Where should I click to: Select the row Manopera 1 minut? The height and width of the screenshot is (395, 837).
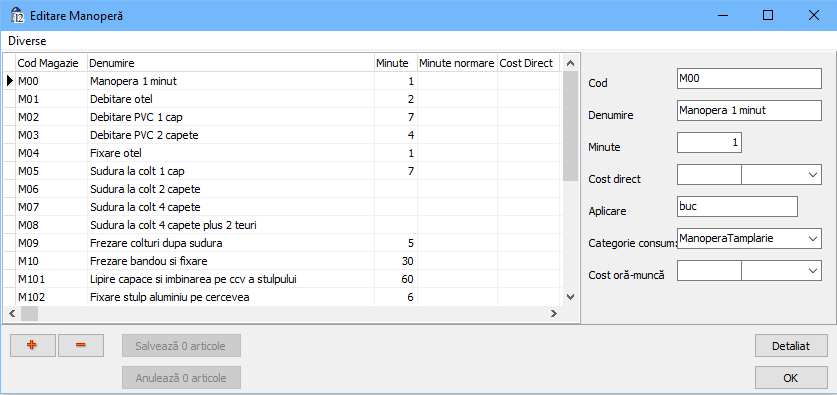282,81
